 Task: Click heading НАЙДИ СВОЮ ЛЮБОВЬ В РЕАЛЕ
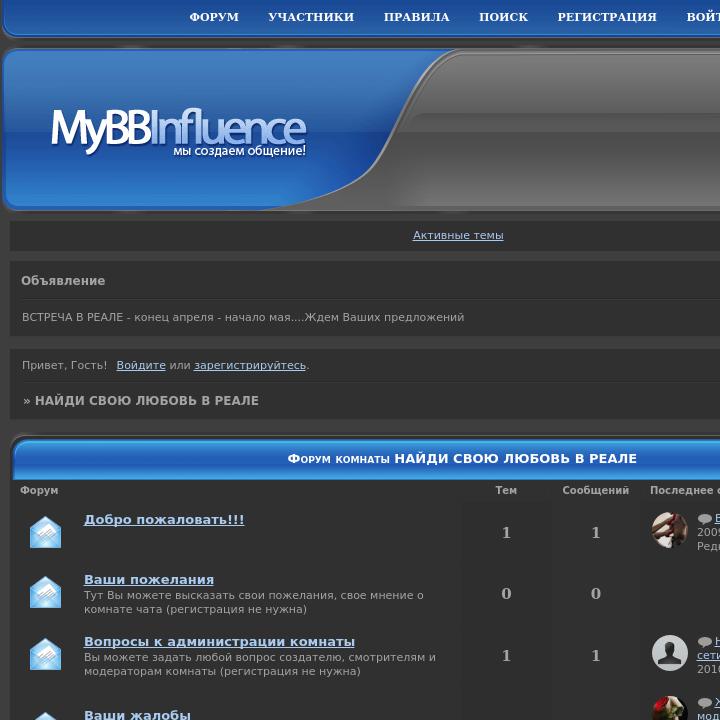click(x=147, y=400)
